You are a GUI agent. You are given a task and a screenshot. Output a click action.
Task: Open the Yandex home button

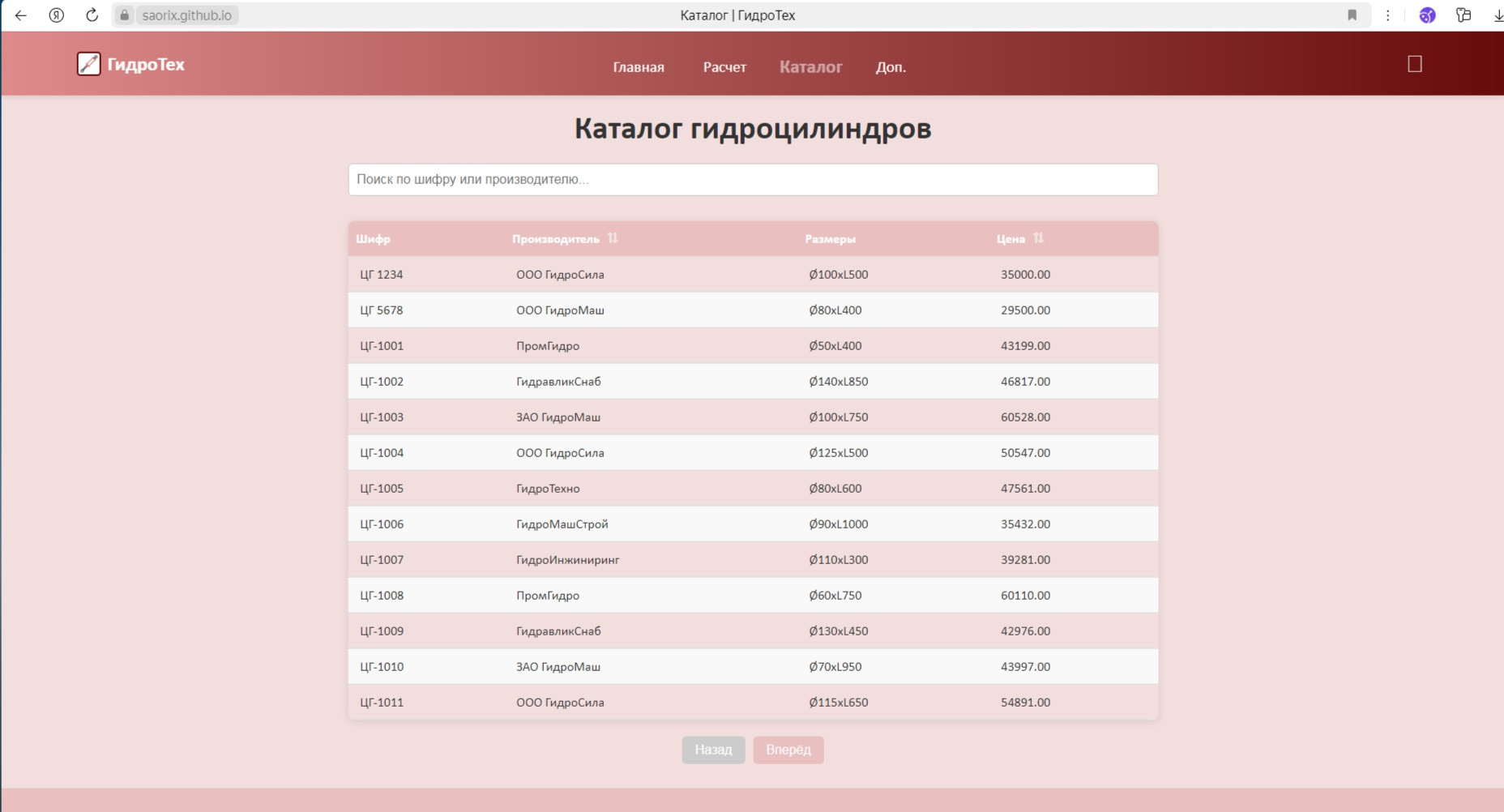point(57,15)
